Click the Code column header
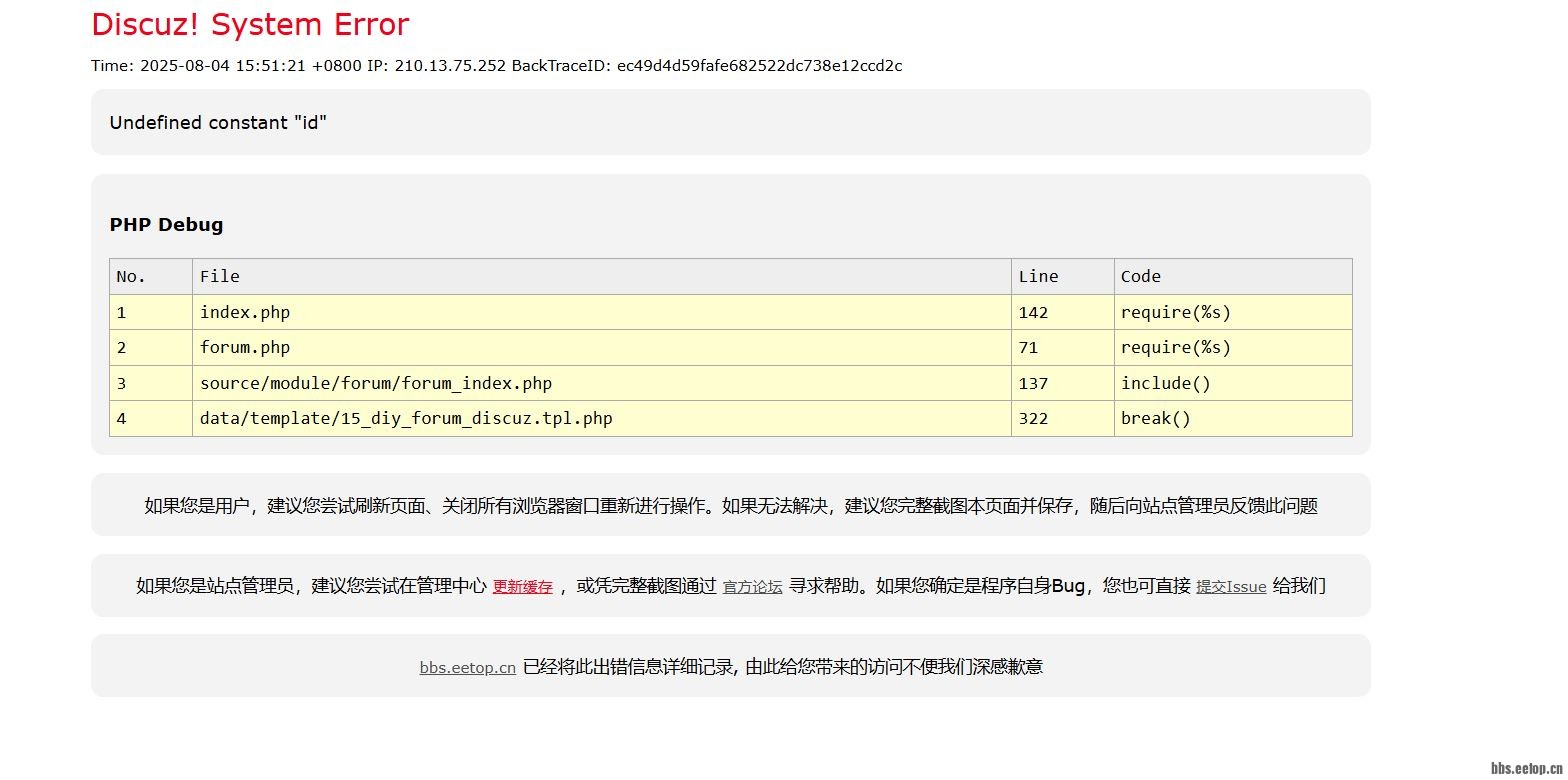Screen dimensions: 1568x780 (1233, 276)
